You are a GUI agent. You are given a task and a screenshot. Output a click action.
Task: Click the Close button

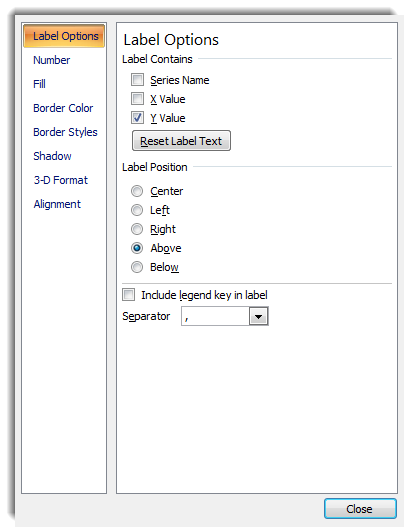click(360, 509)
